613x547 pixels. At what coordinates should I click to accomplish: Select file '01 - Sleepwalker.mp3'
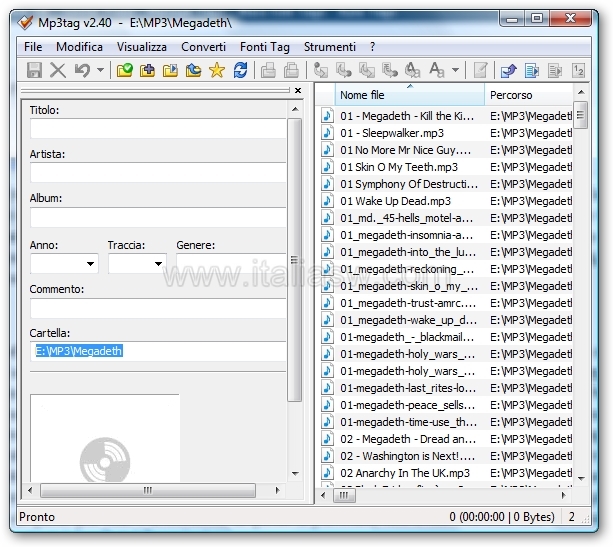pos(392,133)
